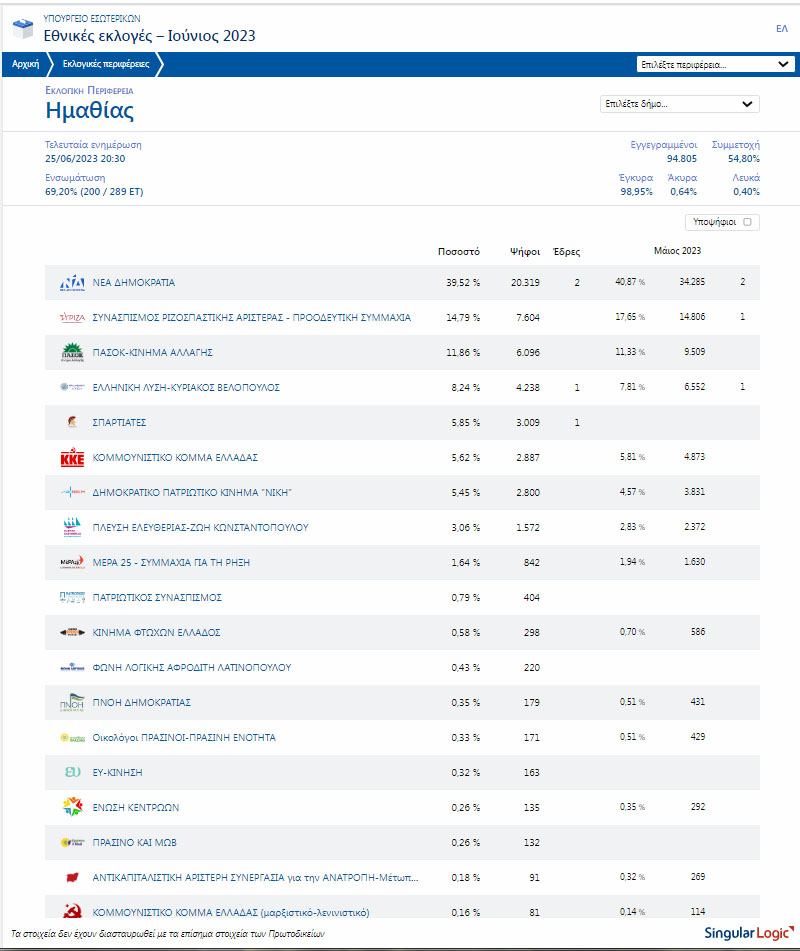Open Εκλογικές περιφέρειες breadcrumb item
Image resolution: width=800 pixels, height=951 pixels.
(x=106, y=64)
